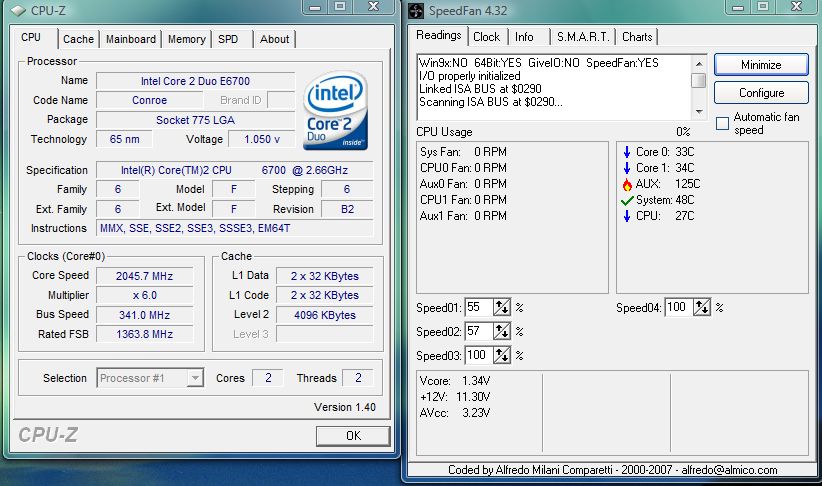This screenshot has width=822, height=486.
Task: Click the Stepping value 6
Action: [347, 189]
